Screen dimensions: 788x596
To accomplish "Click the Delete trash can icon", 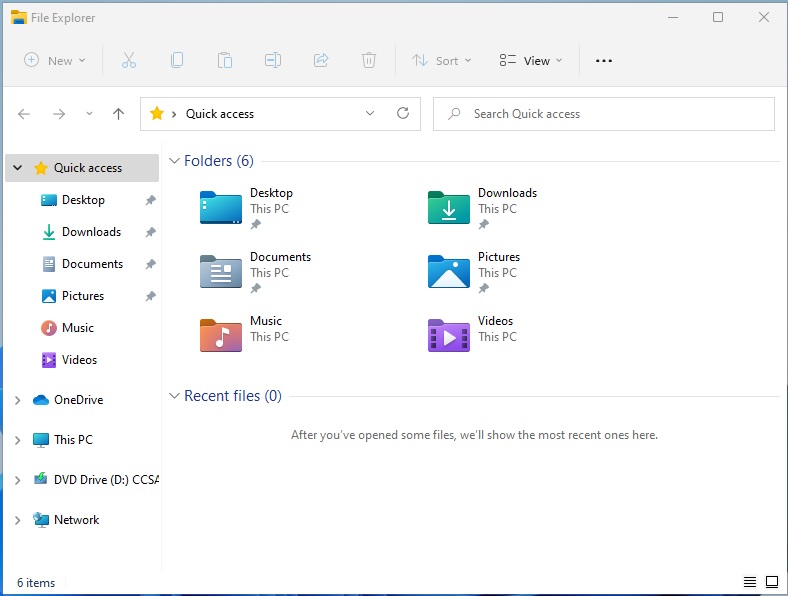I will click(369, 61).
